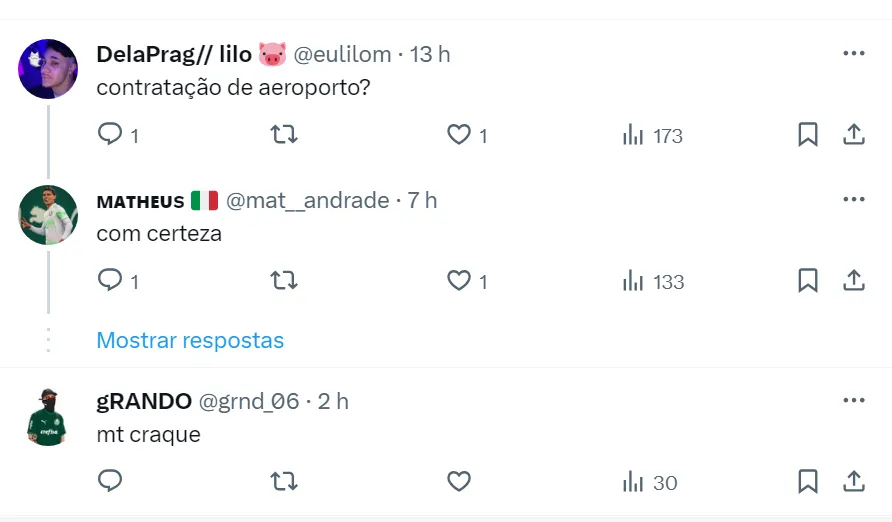Open the @mat__andrade profile handle
Viewport: 892px width, 522px height.
[x=308, y=200]
